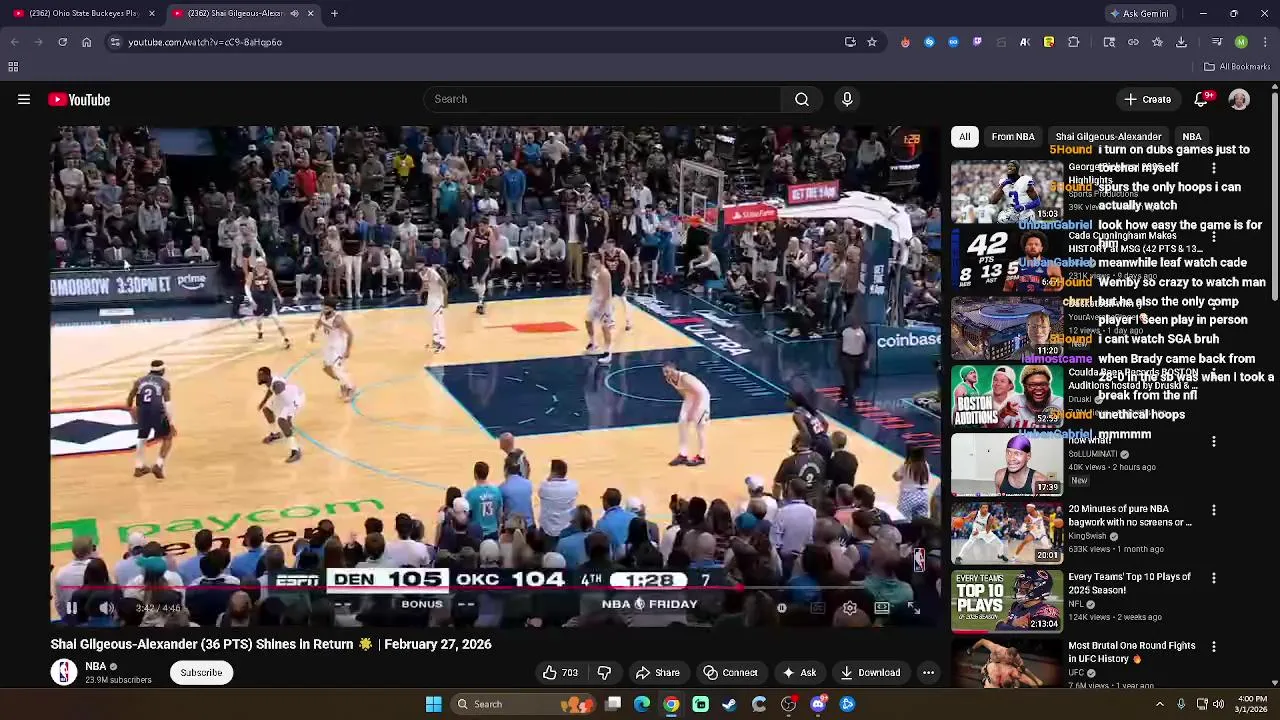The width and height of the screenshot is (1280, 720).
Task: Focus the YouTube search box
Action: (x=602, y=99)
